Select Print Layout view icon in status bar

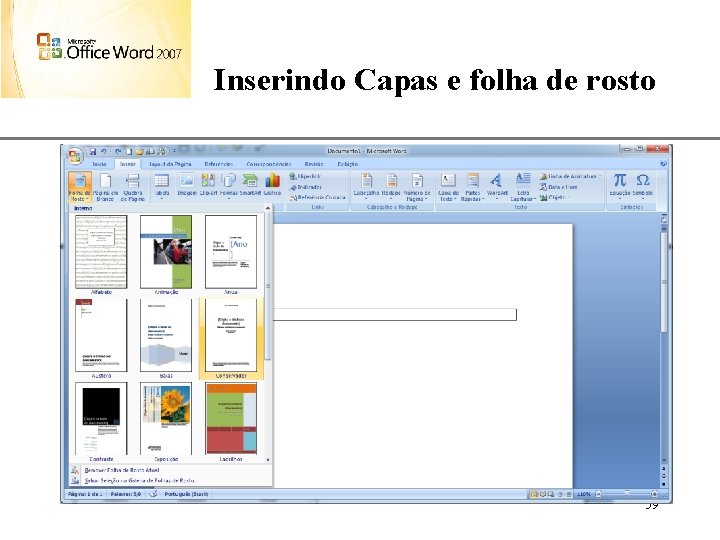534,495
